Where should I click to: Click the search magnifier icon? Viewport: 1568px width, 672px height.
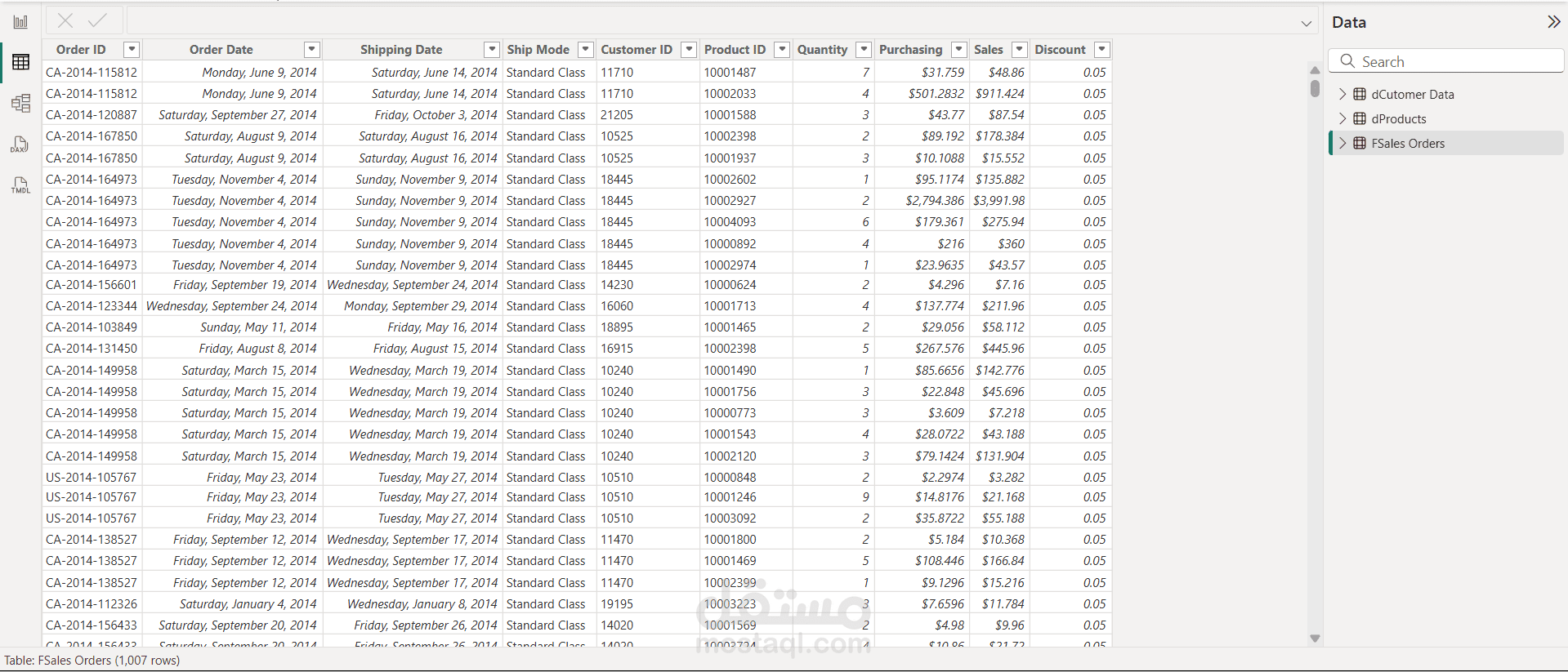click(1347, 61)
